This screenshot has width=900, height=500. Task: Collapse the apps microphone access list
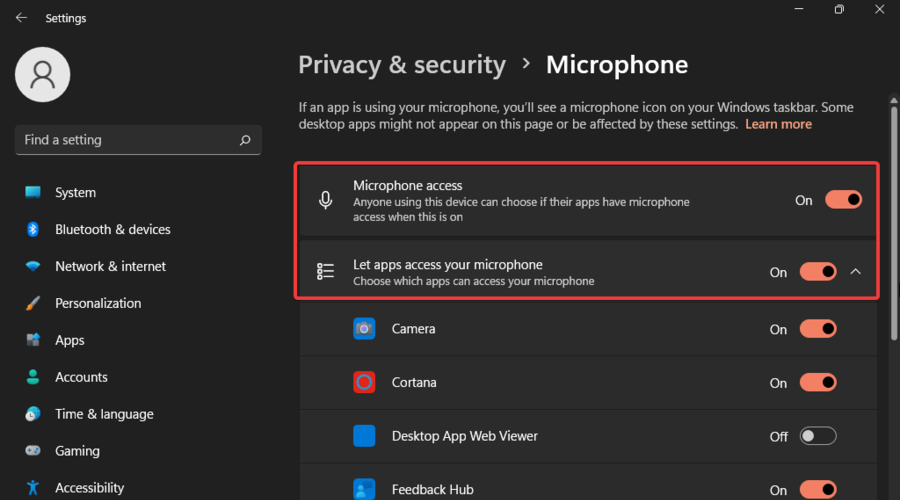click(856, 272)
